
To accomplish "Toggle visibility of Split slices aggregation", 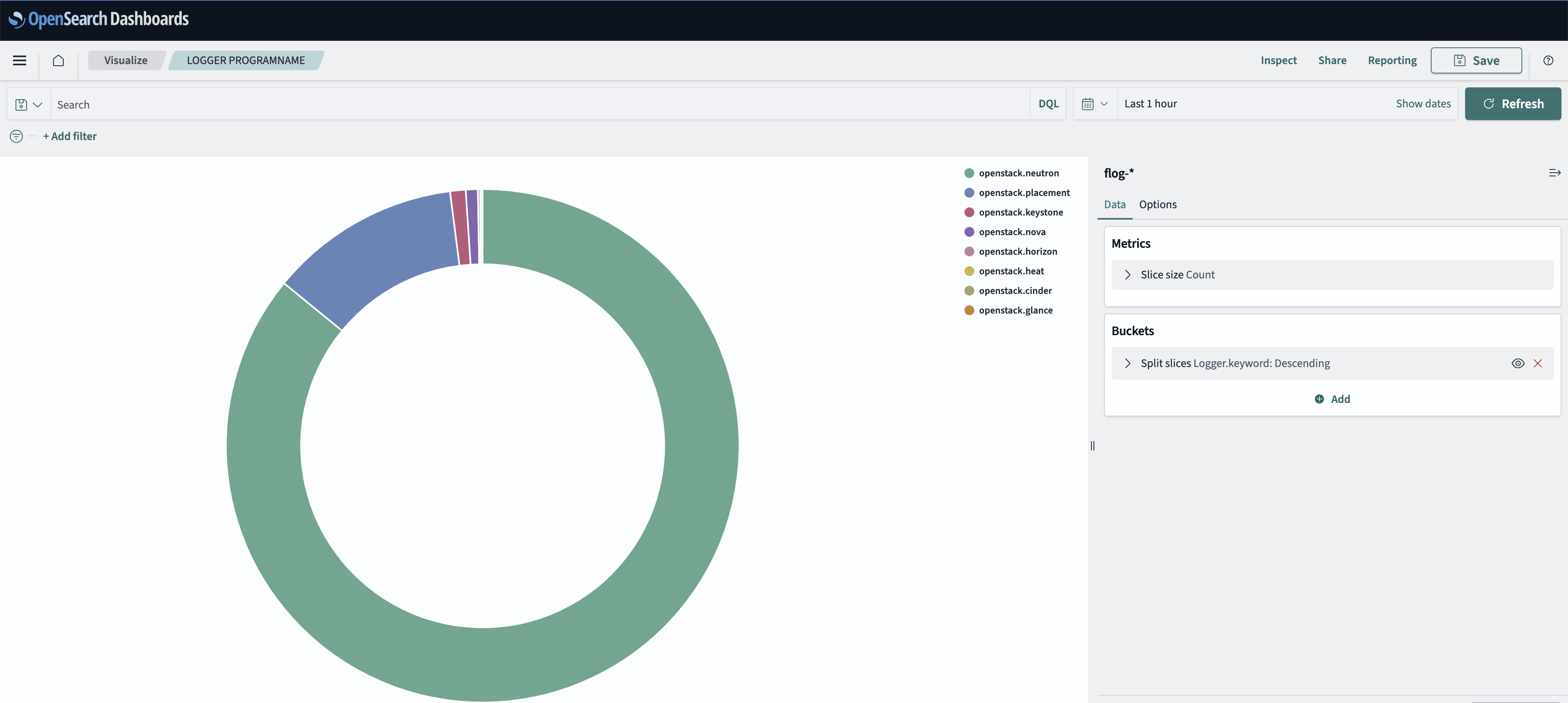I will tap(1517, 363).
